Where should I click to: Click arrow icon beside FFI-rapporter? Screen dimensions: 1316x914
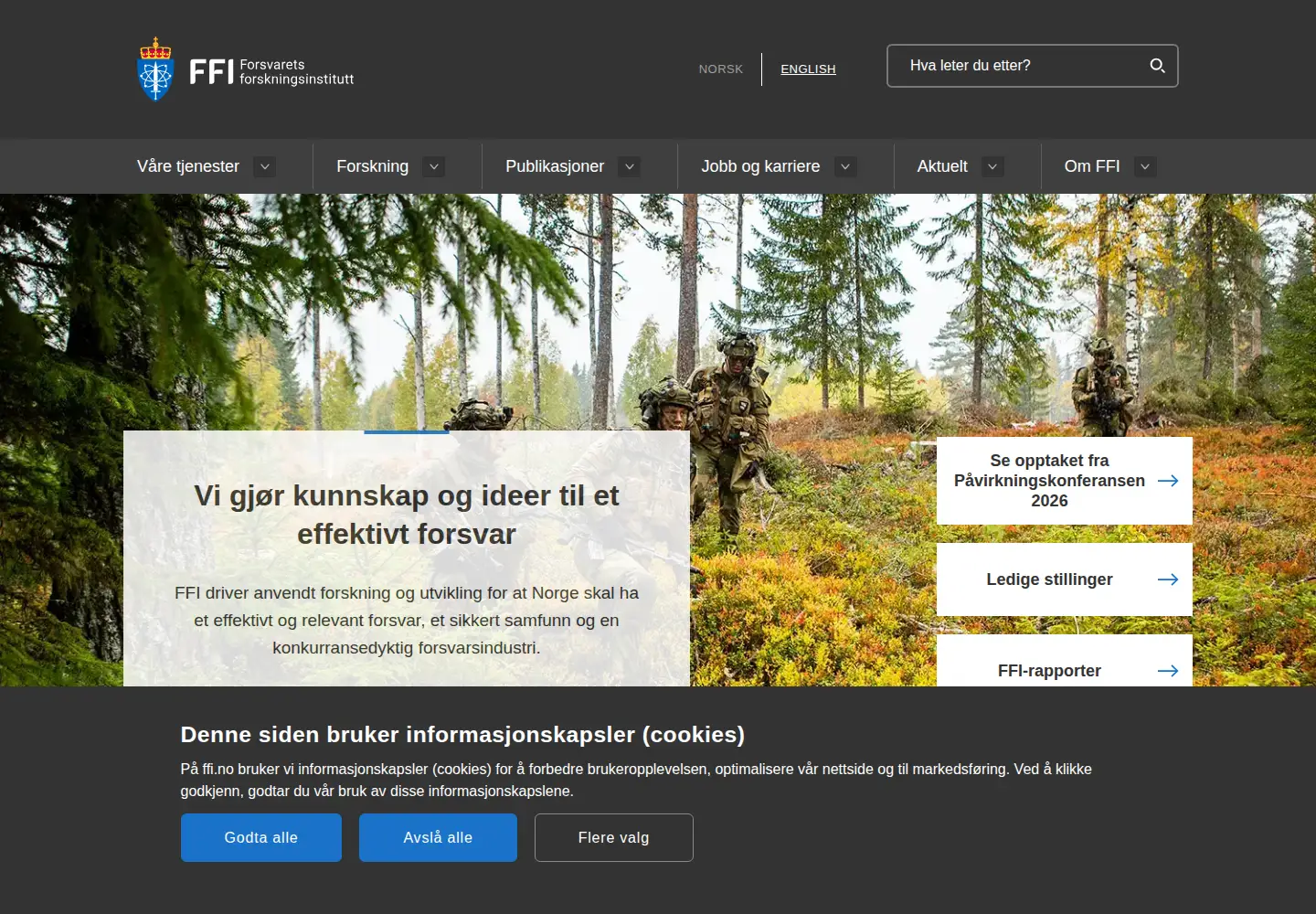1168,671
